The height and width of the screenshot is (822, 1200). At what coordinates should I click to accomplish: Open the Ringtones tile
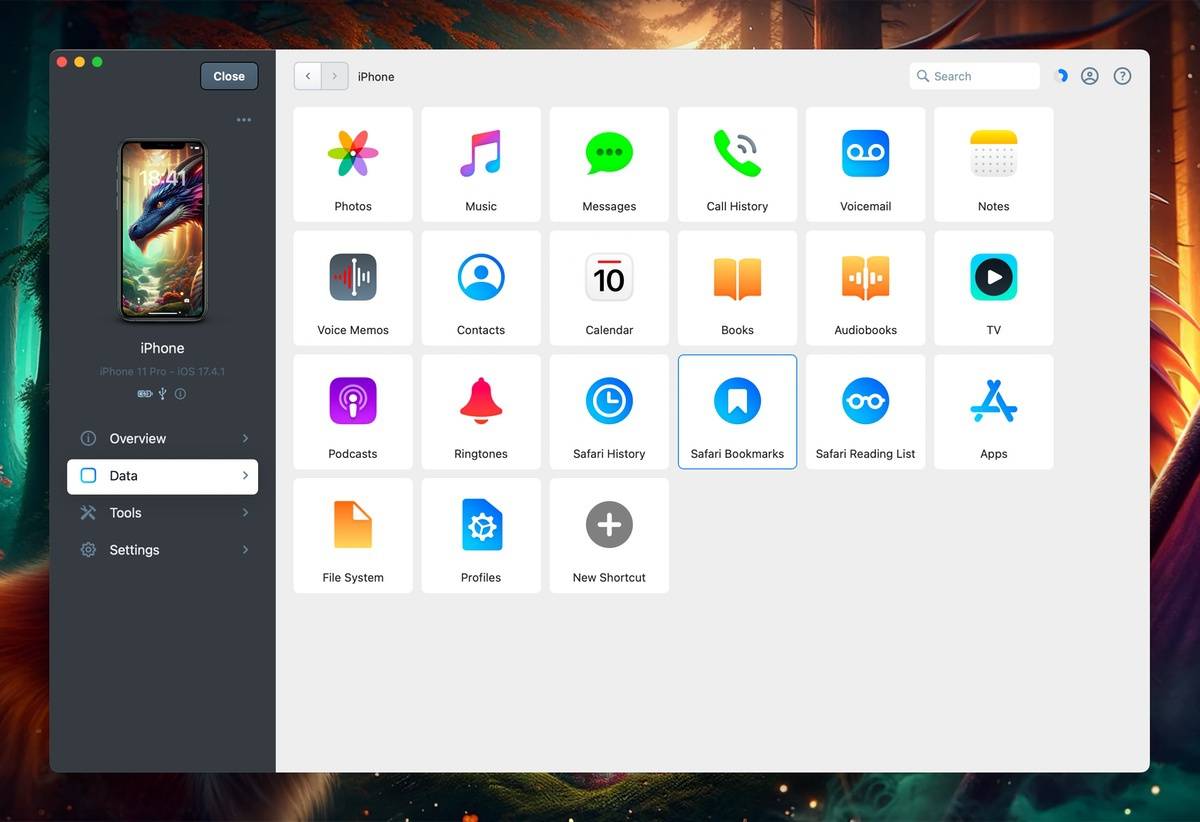pos(481,412)
